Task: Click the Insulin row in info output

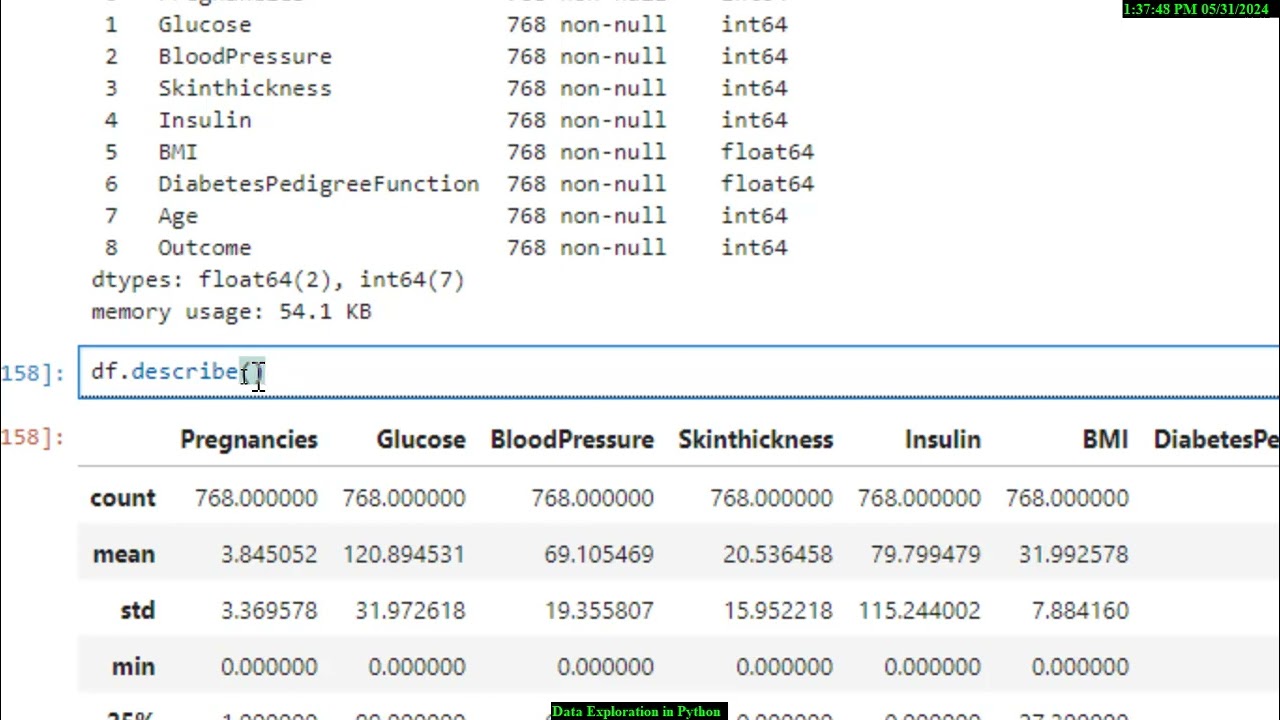Action: click(446, 120)
